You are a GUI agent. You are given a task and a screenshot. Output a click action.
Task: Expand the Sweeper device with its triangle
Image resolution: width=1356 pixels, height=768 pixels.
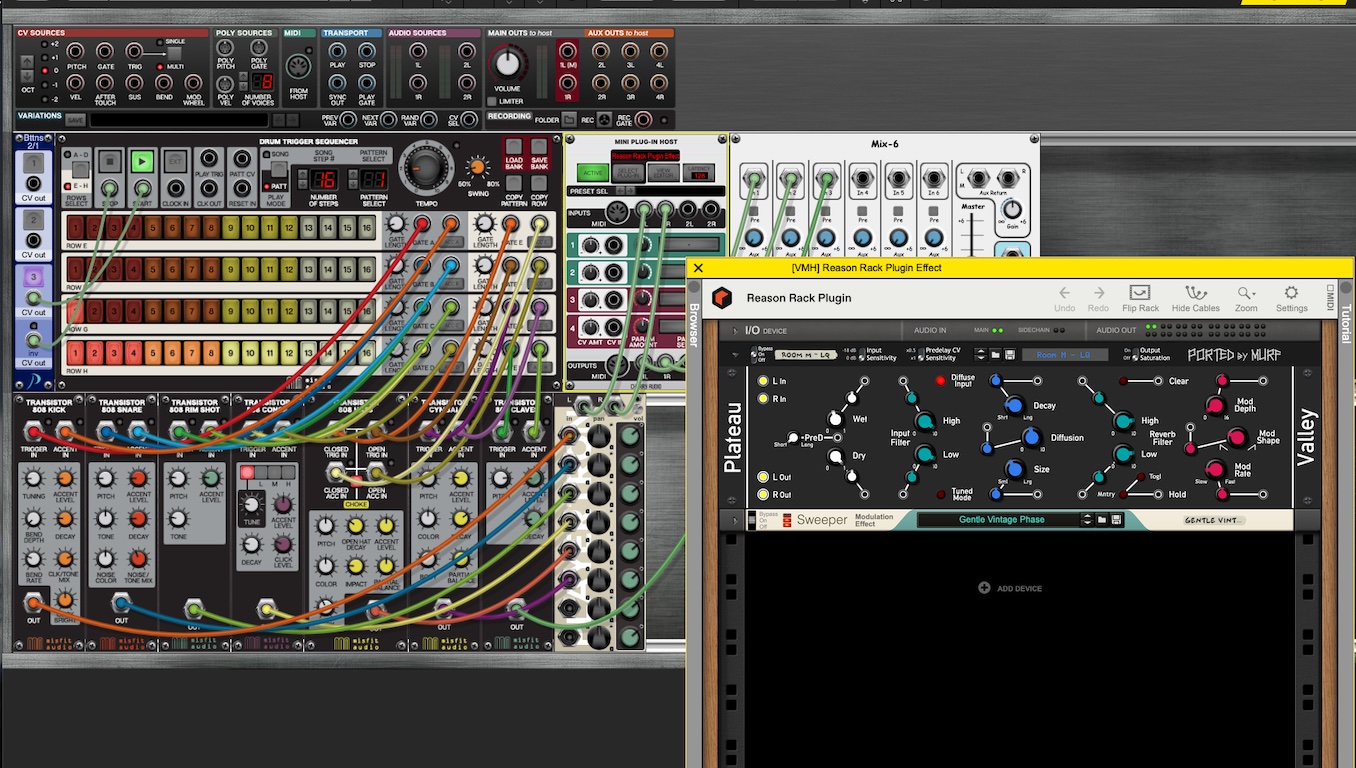tap(736, 520)
